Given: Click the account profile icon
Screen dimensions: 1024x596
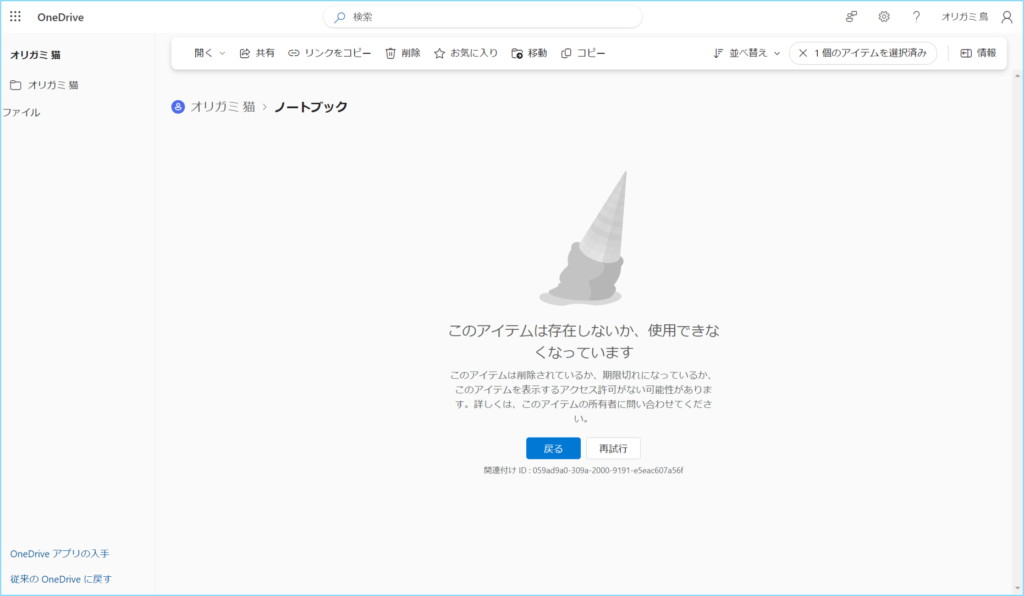Looking at the screenshot, I should coord(1006,17).
